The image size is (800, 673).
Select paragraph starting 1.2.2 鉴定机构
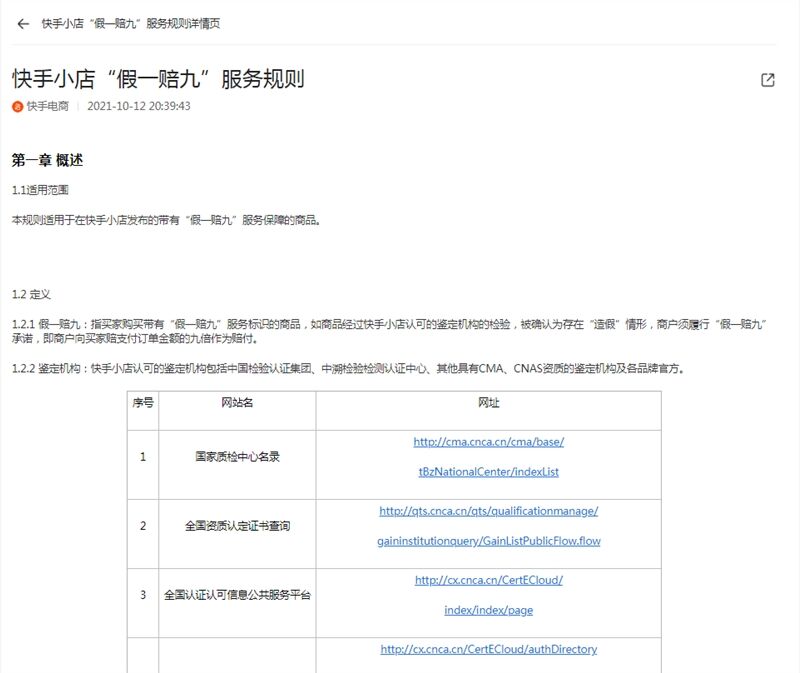[x=348, y=368]
